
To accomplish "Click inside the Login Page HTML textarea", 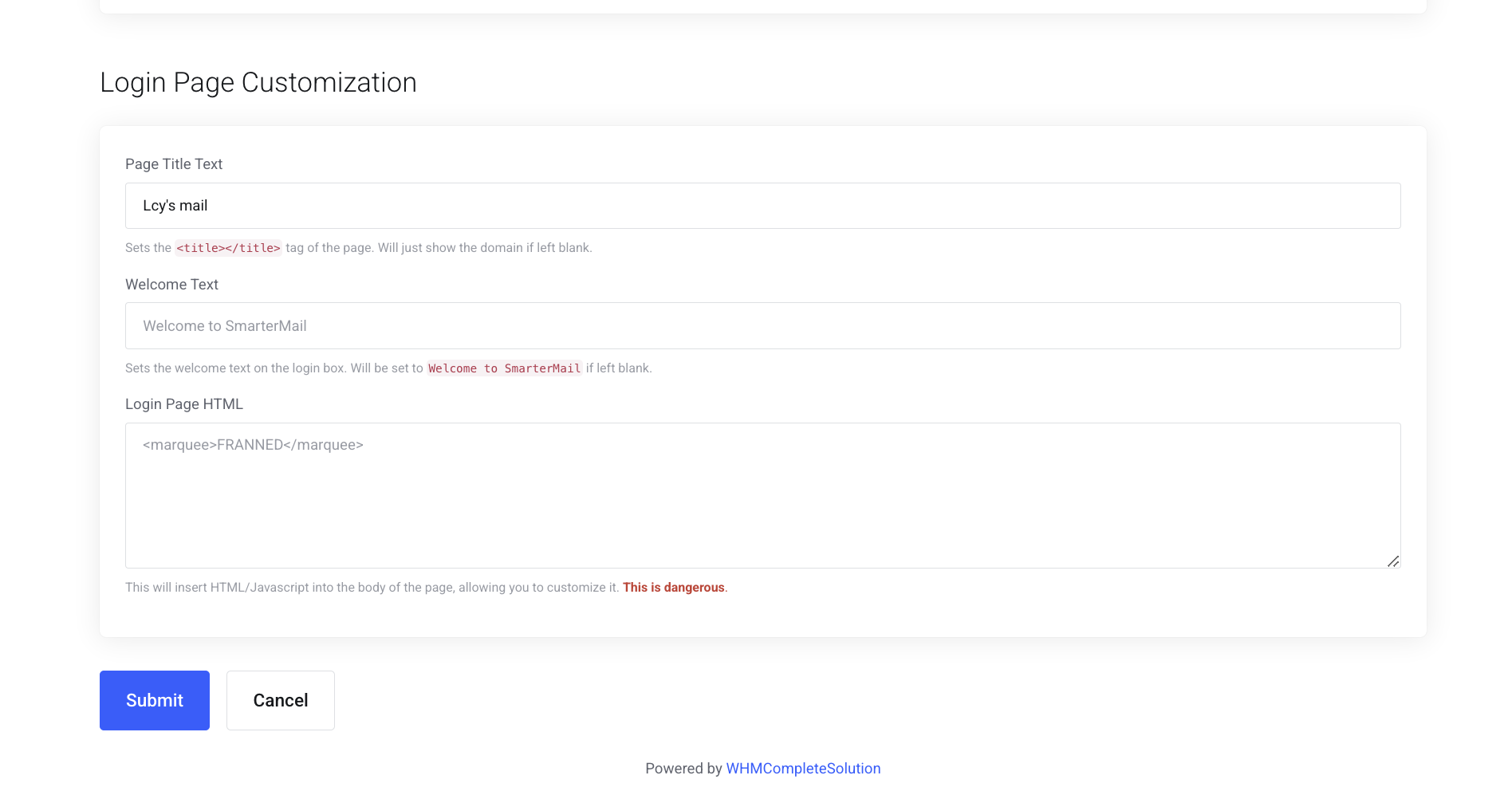I will pyautogui.click(x=762, y=495).
